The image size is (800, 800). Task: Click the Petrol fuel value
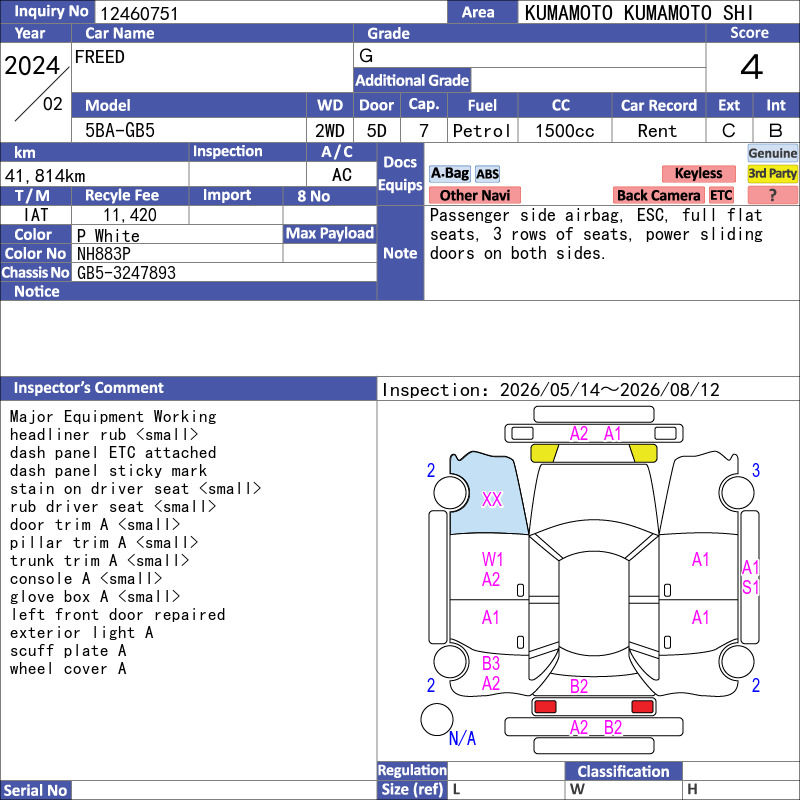(482, 131)
